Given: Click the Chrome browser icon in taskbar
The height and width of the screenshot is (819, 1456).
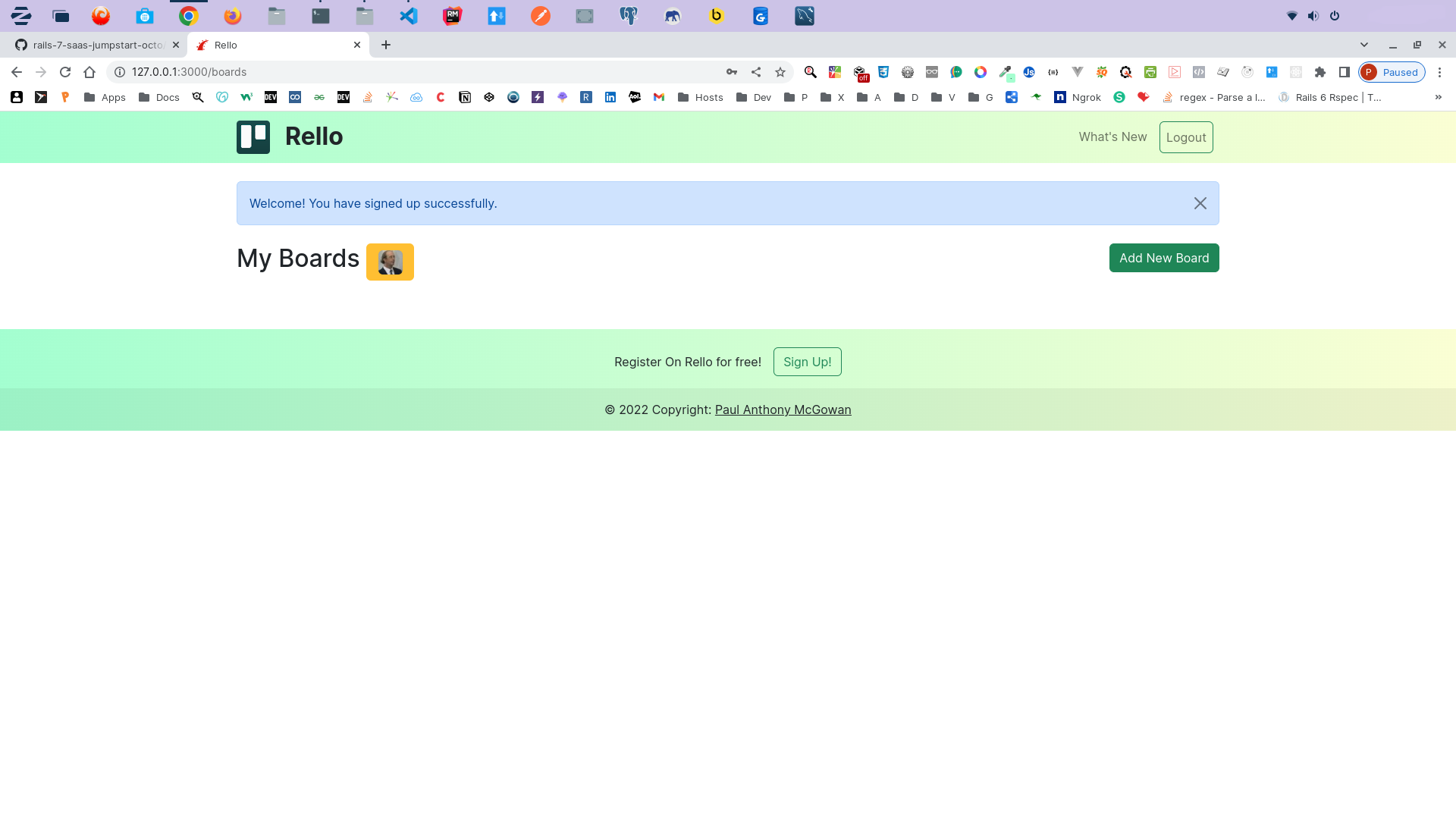Looking at the screenshot, I should (188, 16).
